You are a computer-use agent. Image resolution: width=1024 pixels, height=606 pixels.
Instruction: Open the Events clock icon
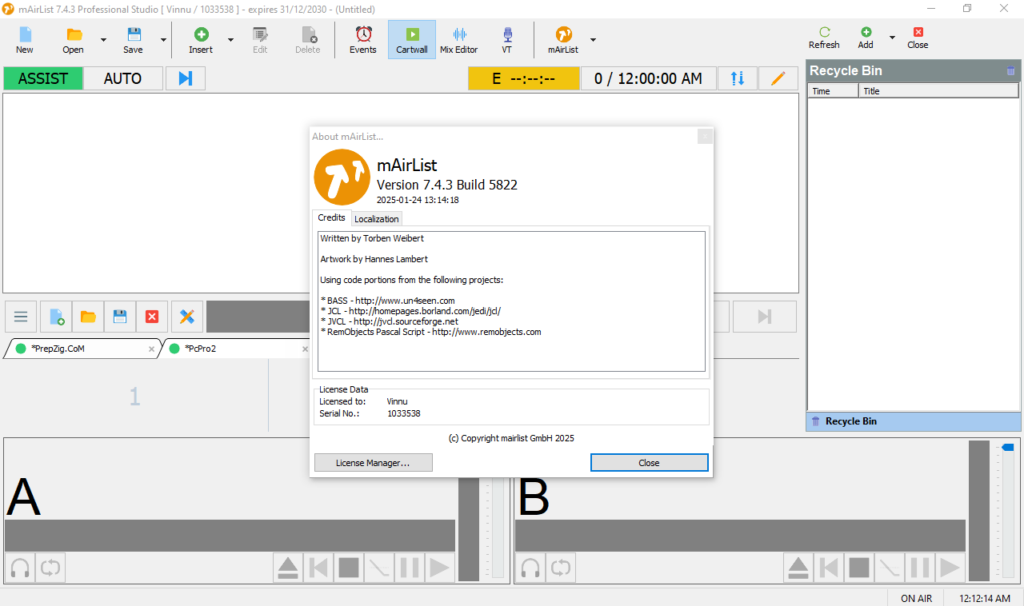pos(363,40)
